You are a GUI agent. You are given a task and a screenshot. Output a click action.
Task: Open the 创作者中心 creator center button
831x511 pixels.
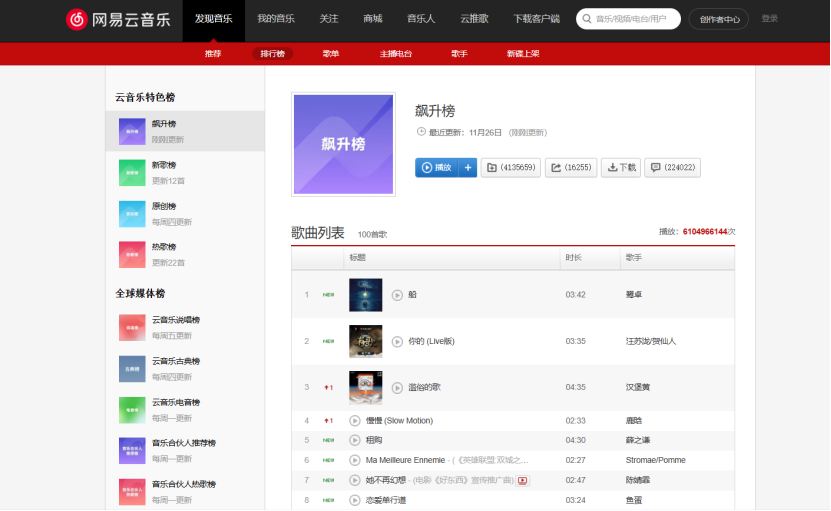pos(718,19)
